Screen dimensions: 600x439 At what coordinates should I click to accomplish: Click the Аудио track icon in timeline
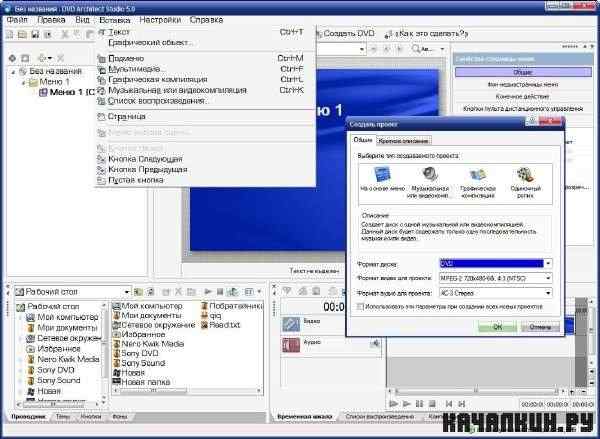pos(291,345)
